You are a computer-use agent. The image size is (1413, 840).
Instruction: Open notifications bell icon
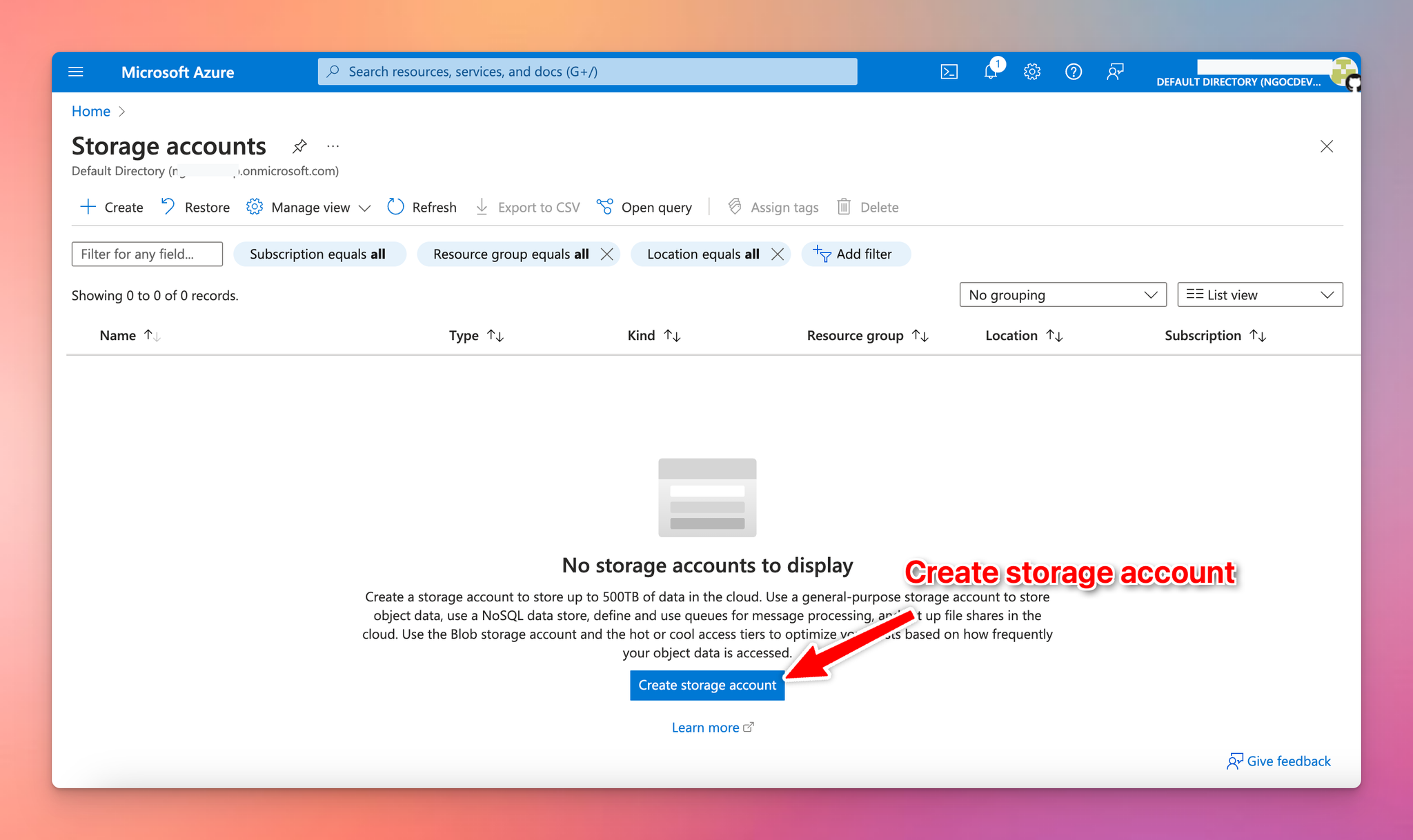tap(991, 72)
